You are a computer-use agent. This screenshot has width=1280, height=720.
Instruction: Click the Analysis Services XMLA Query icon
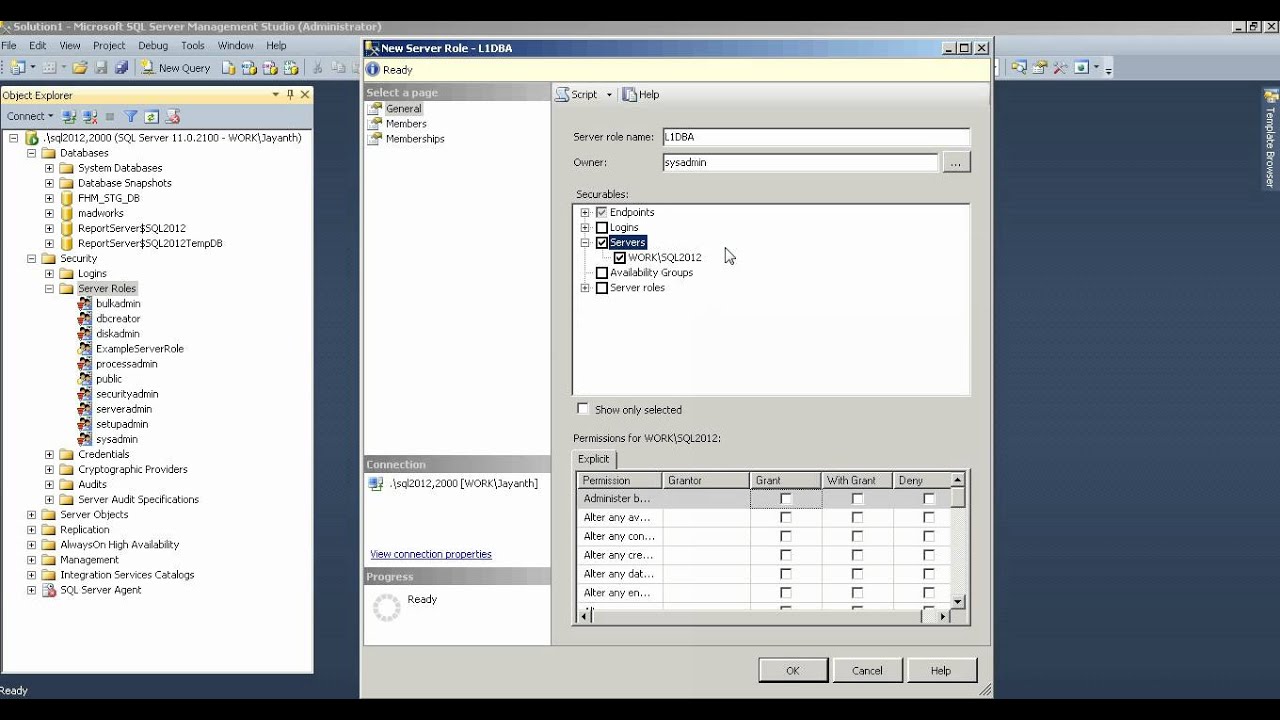pyautogui.click(x=292, y=68)
